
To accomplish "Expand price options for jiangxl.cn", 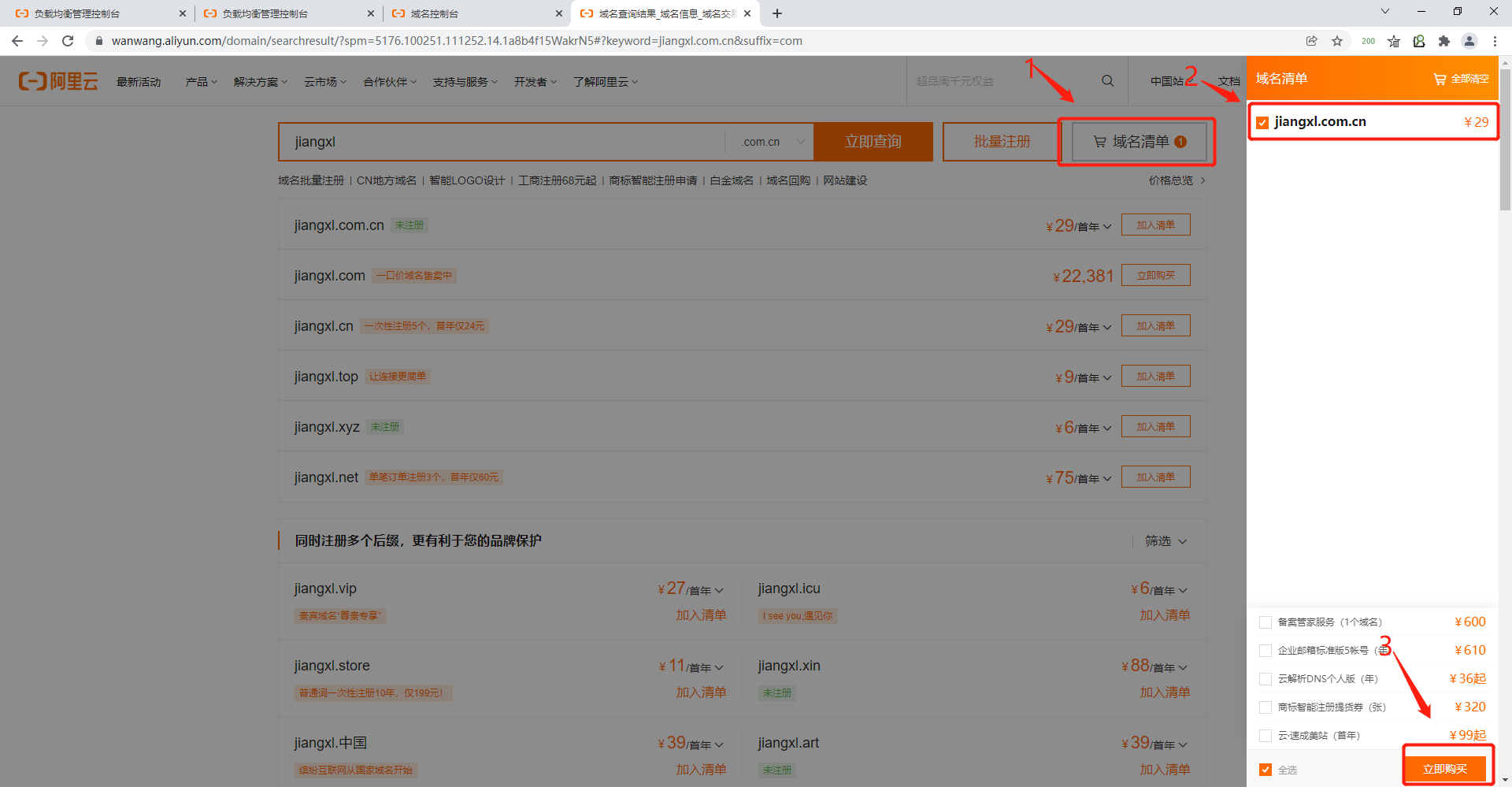I will (x=1107, y=328).
